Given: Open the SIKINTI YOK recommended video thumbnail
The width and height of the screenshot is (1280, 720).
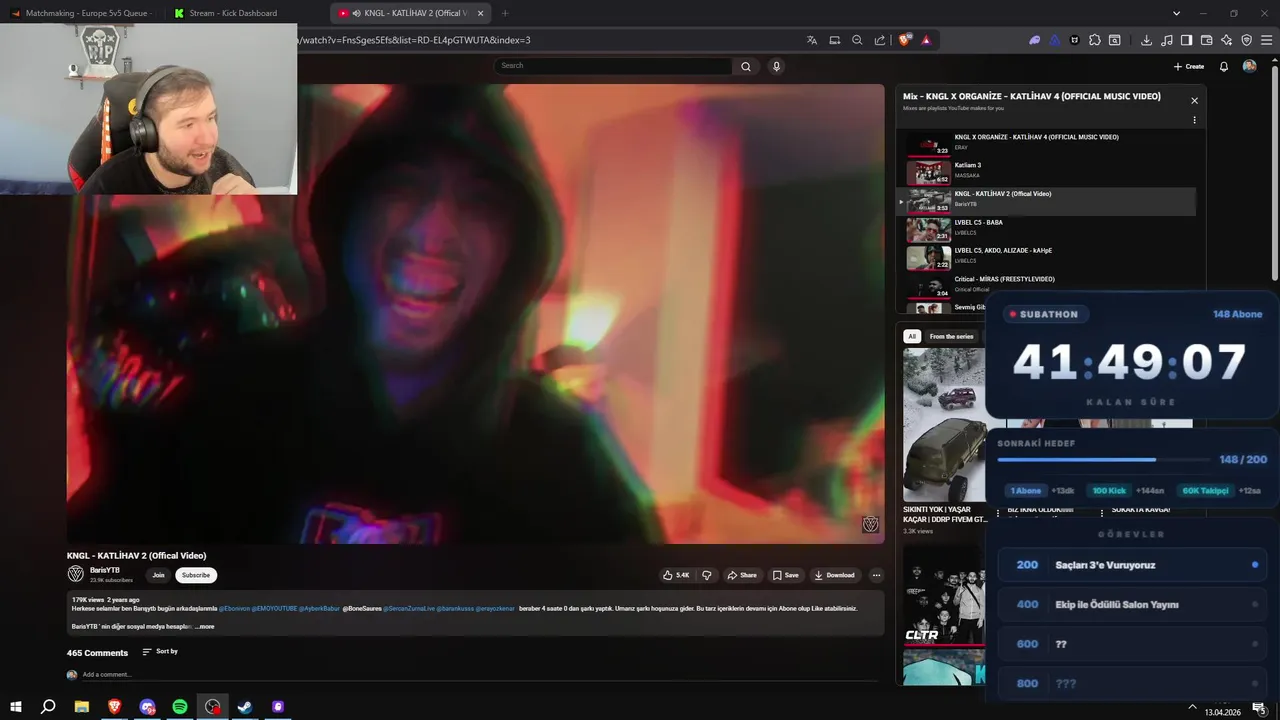Looking at the screenshot, I should click(x=945, y=424).
